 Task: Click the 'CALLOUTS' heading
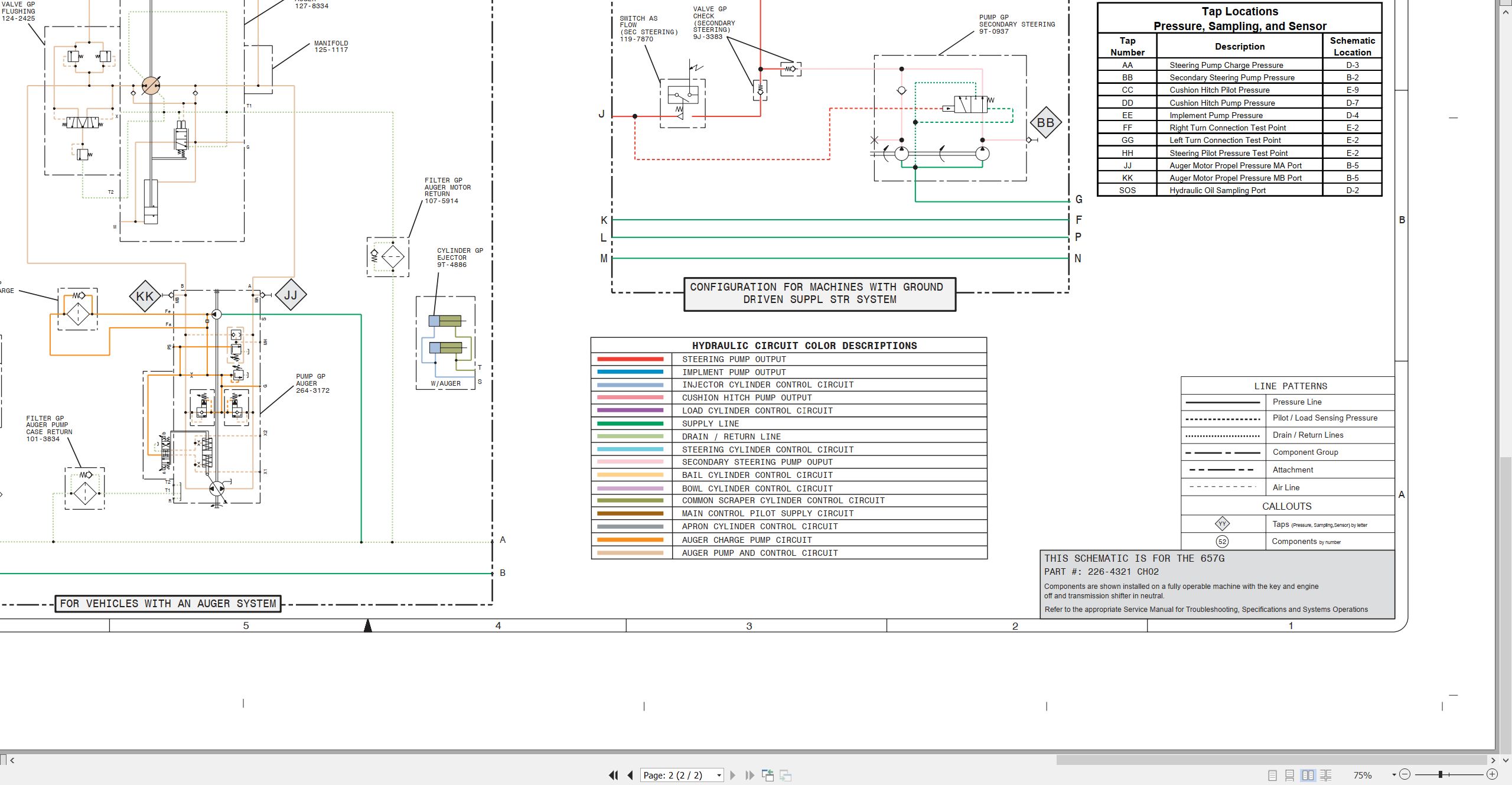pos(1286,506)
